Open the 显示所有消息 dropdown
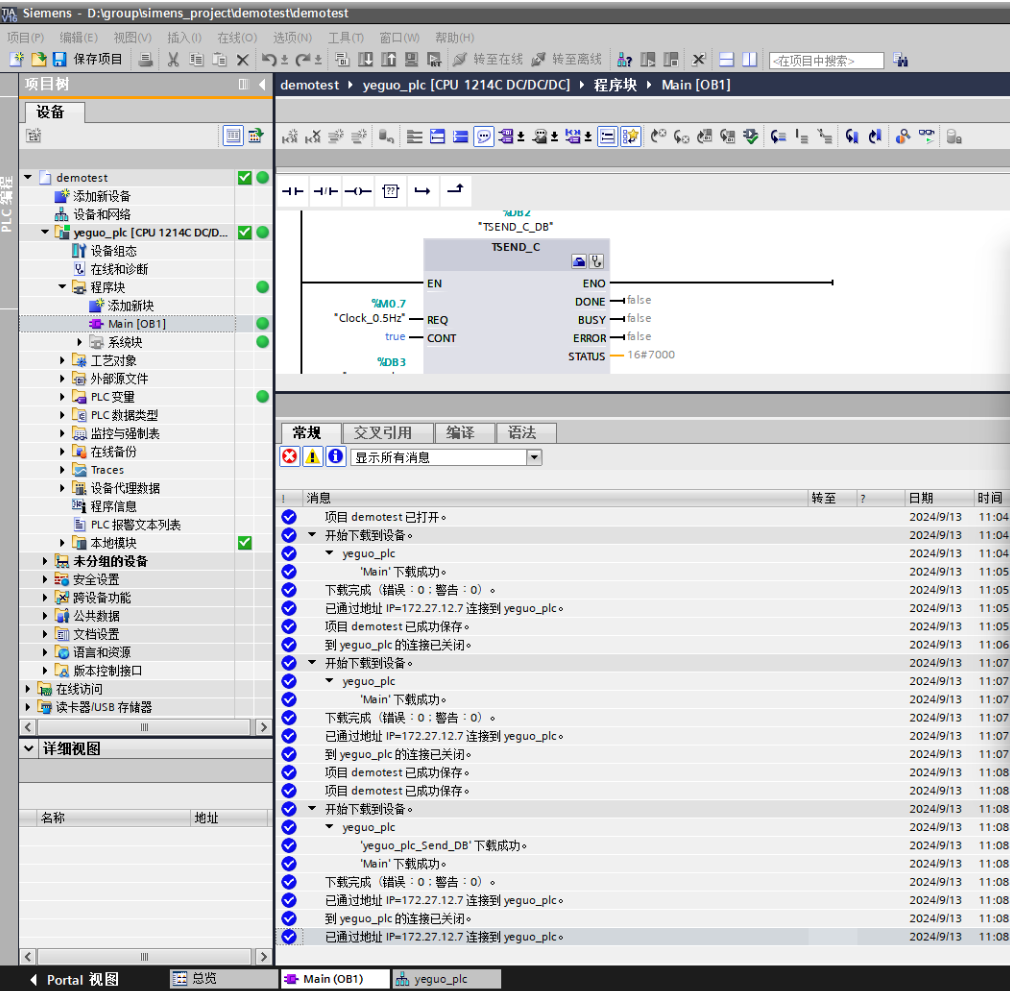The image size is (1010, 991). 534,457
